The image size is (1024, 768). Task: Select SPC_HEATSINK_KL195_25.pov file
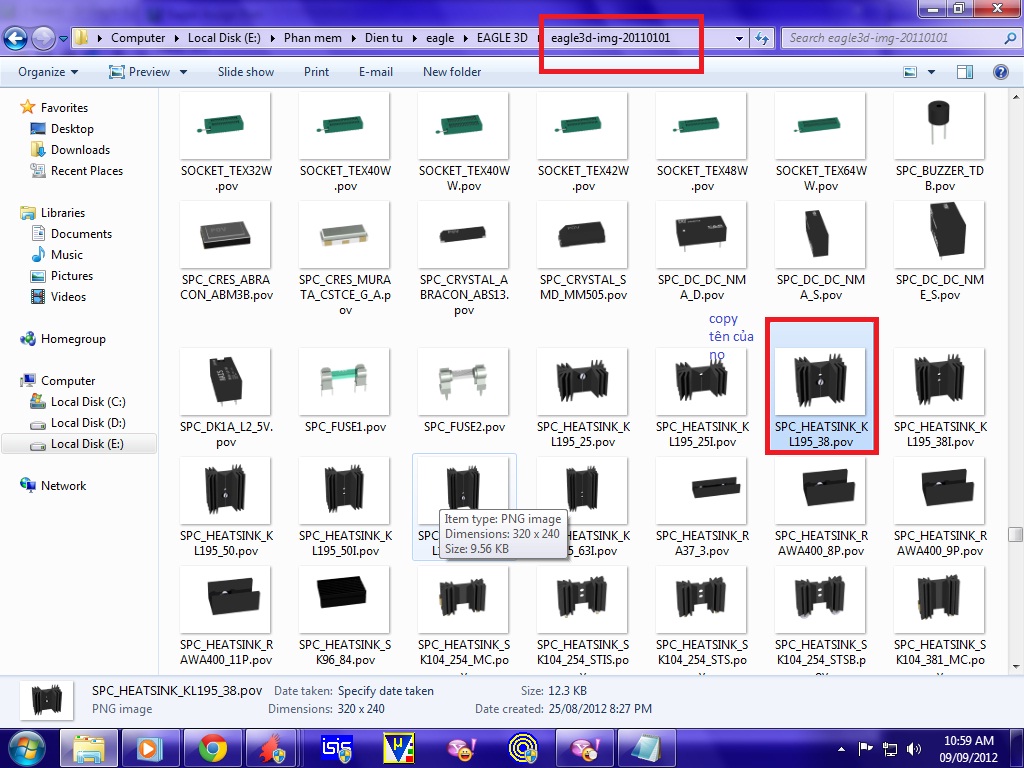click(583, 398)
